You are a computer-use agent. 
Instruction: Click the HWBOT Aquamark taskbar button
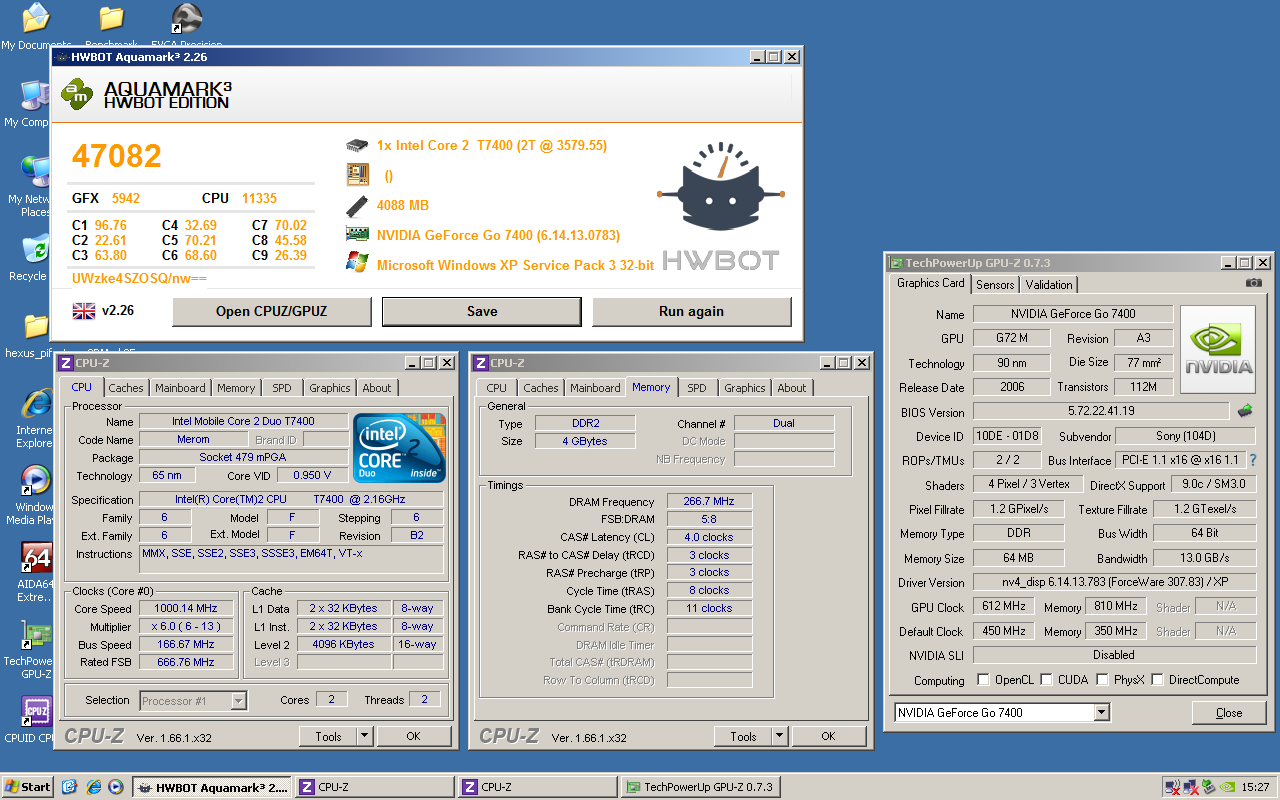click(212, 787)
